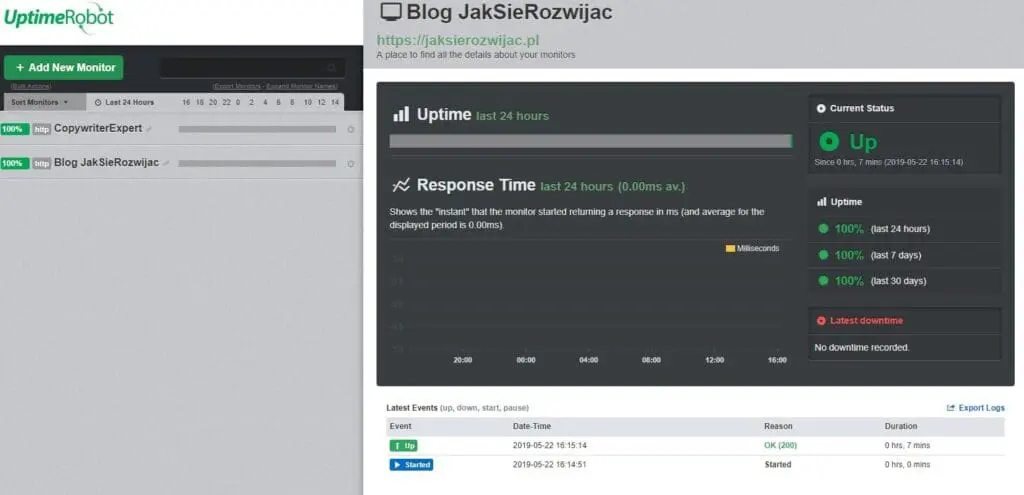This screenshot has height=495, width=1024.
Task: Click the No downtime recorded text
Action: [x=861, y=347]
